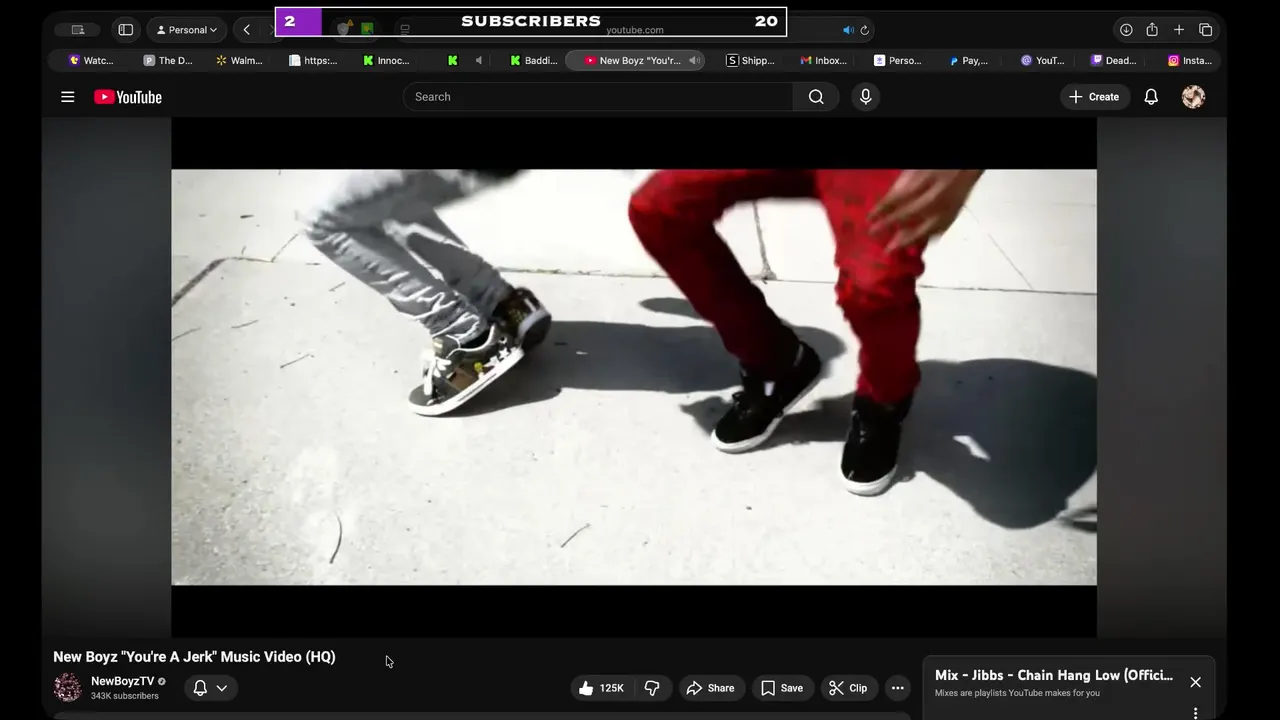This screenshot has height=720, width=1280.
Task: Click the search magnifier button
Action: pyautogui.click(x=816, y=97)
